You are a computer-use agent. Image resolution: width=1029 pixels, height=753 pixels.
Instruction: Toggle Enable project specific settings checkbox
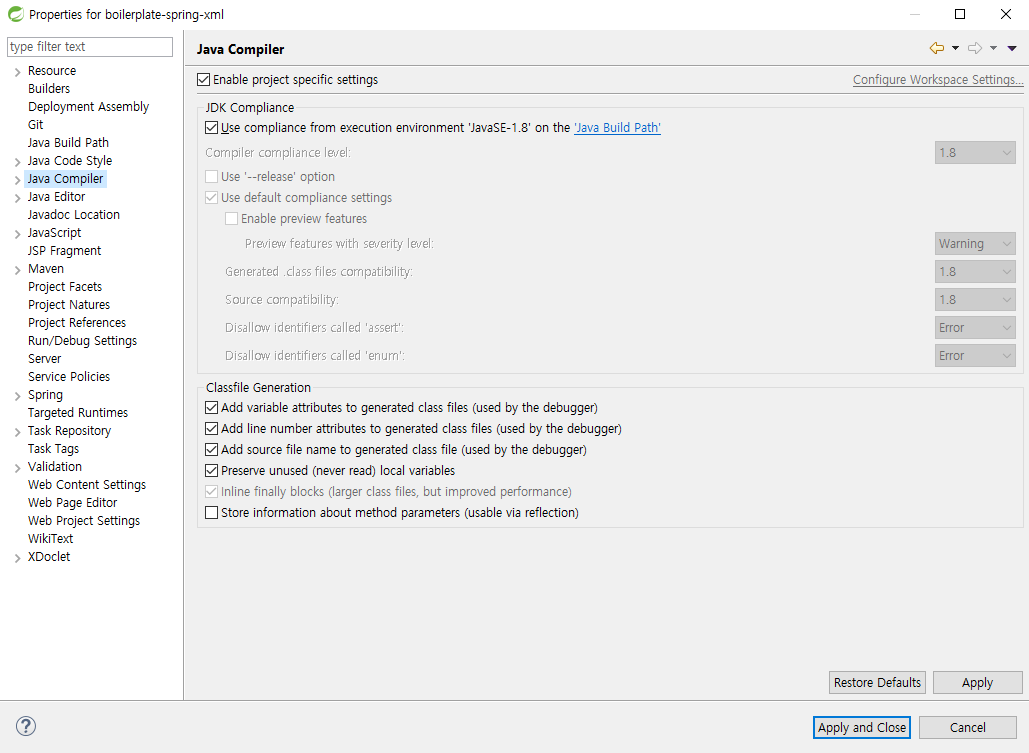coord(203,79)
